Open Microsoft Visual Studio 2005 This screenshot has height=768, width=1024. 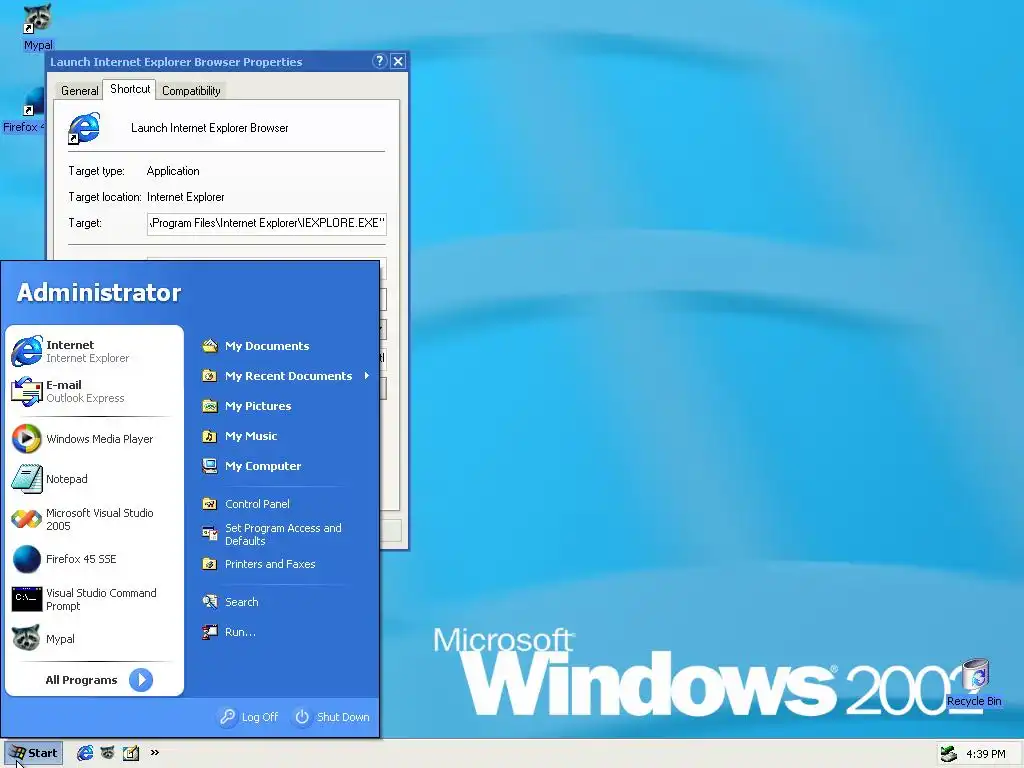(x=94, y=519)
